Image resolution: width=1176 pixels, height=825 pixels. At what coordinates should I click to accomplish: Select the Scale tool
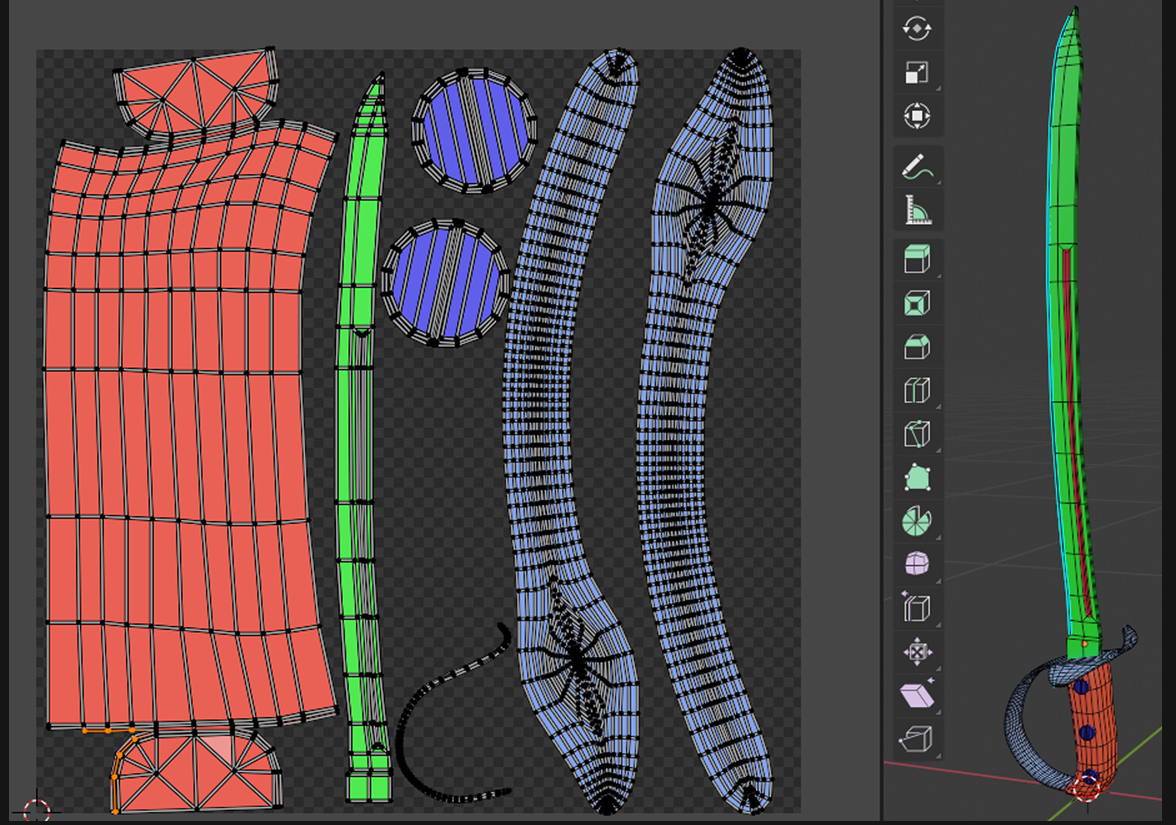click(917, 73)
